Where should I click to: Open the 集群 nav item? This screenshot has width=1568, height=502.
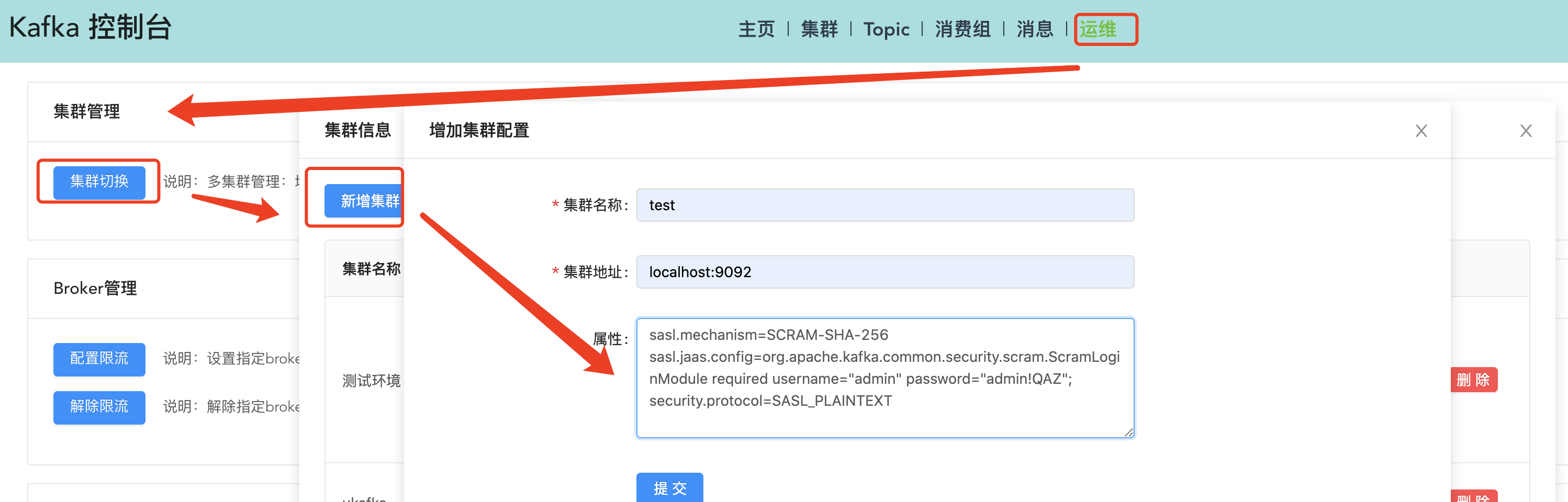point(819,29)
